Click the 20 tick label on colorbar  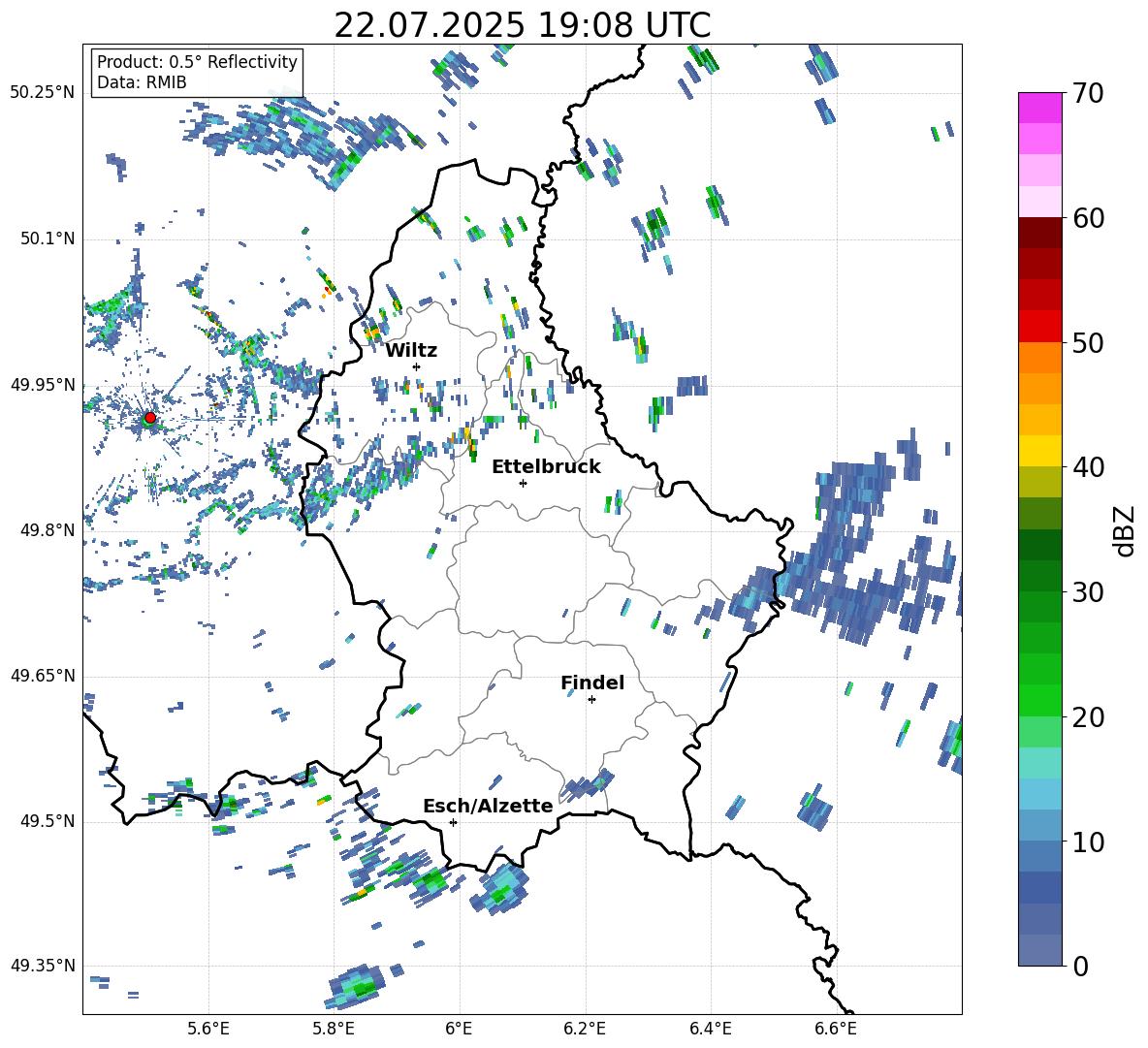(x=1087, y=717)
